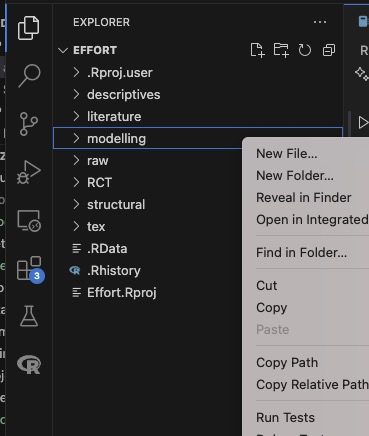Expand the modelling folder
Viewport: 369px width, 436px height.
(76, 138)
